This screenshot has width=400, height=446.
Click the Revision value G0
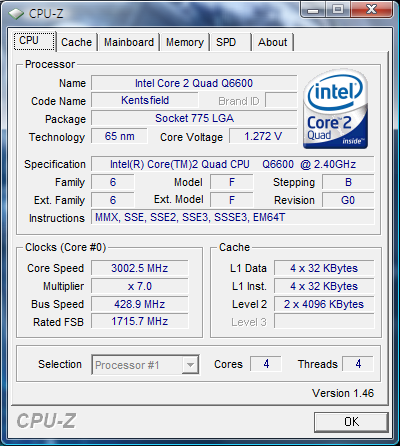348,200
